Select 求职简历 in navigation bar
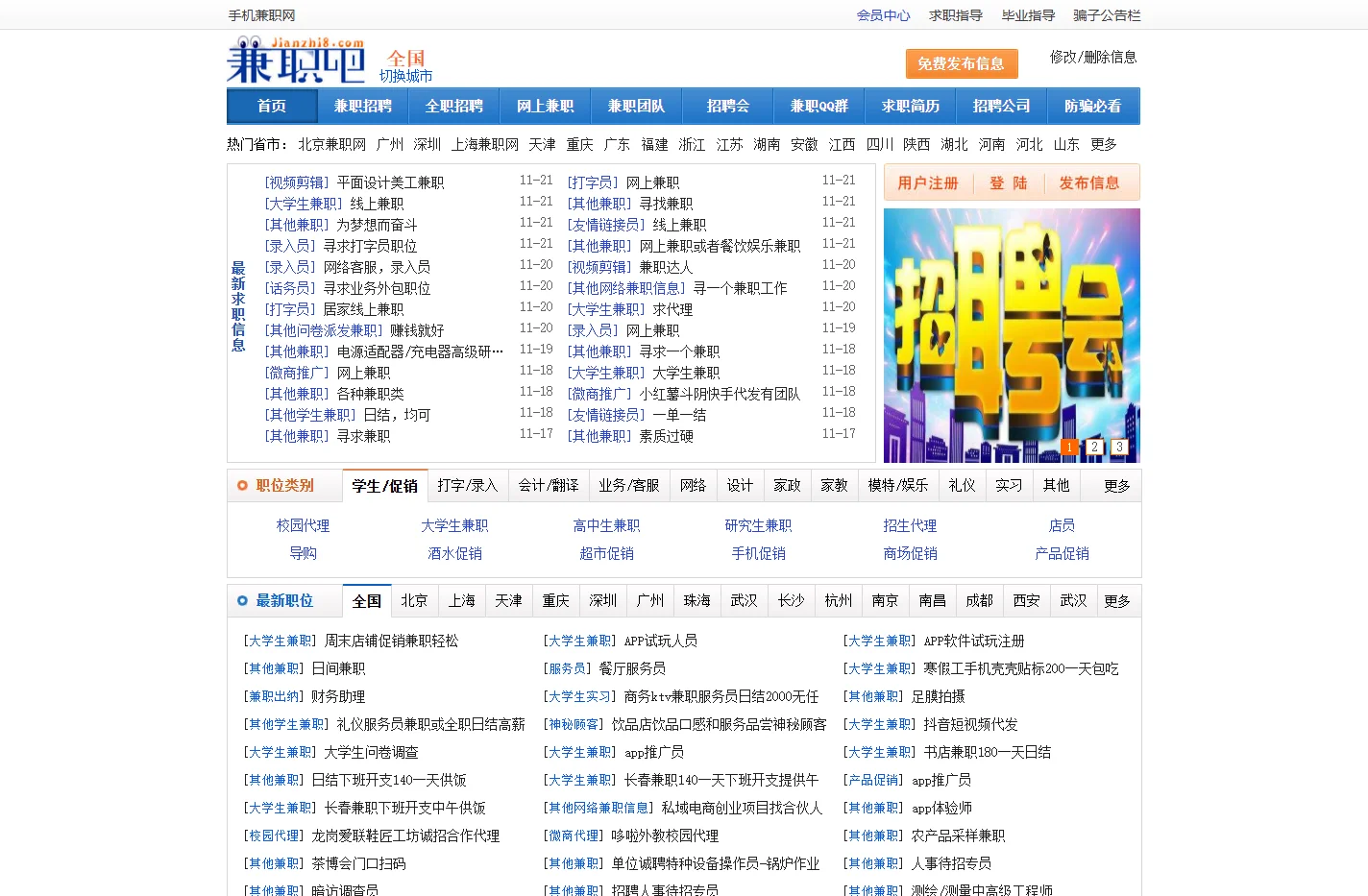Viewport: 1368px width, 896px height. [x=911, y=106]
